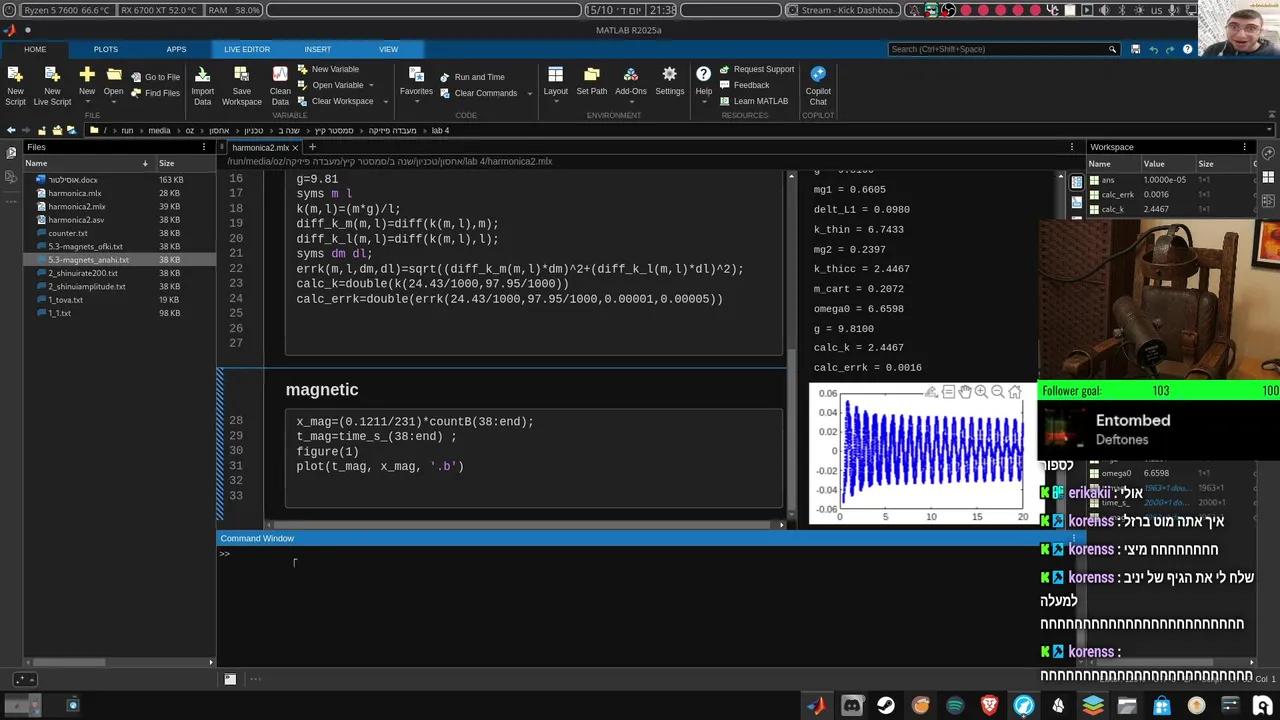Click the blue oscillation plot thumbnail
Viewport: 1280px width, 720px height.
(x=923, y=455)
